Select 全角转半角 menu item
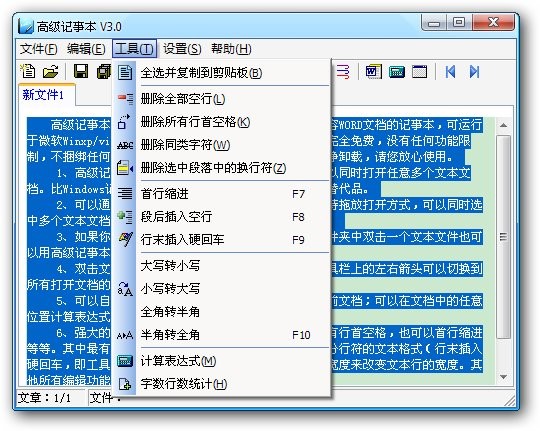 (x=223, y=312)
